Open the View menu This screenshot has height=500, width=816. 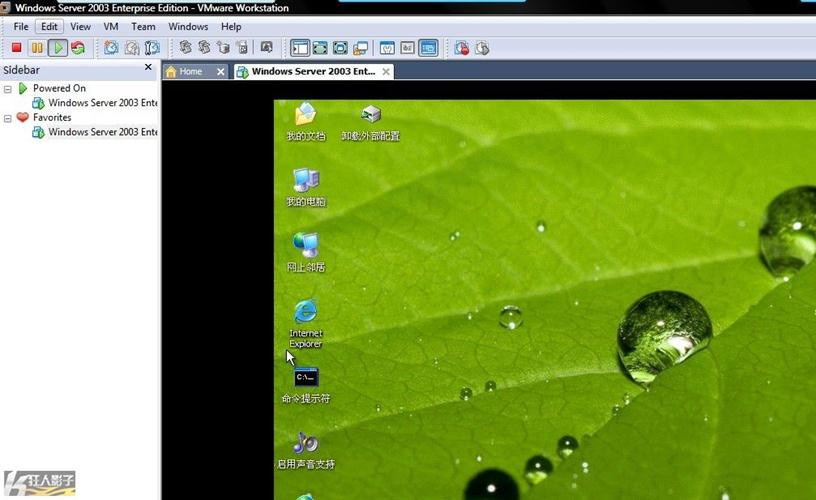click(80, 27)
